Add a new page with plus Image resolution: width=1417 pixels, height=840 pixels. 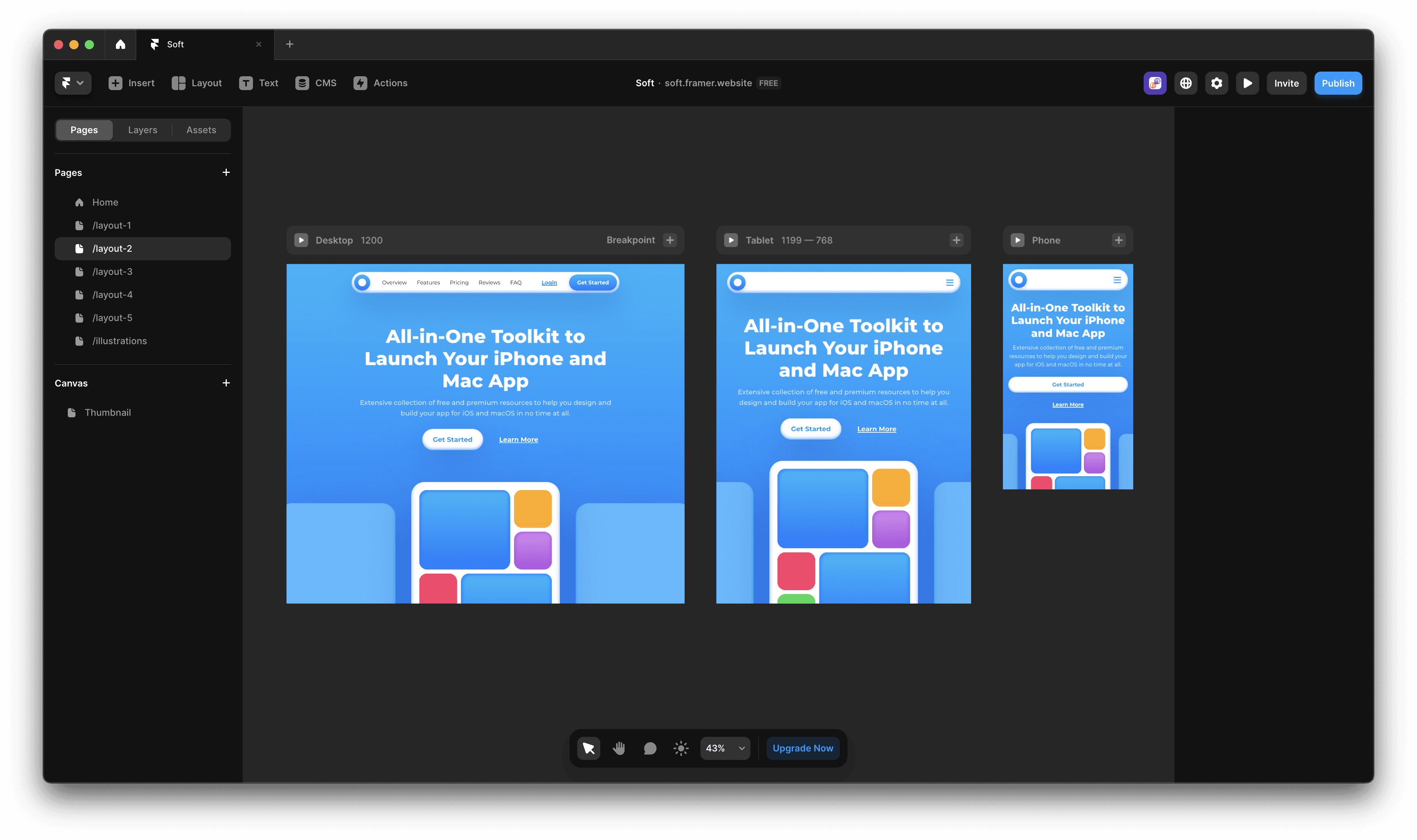click(226, 172)
